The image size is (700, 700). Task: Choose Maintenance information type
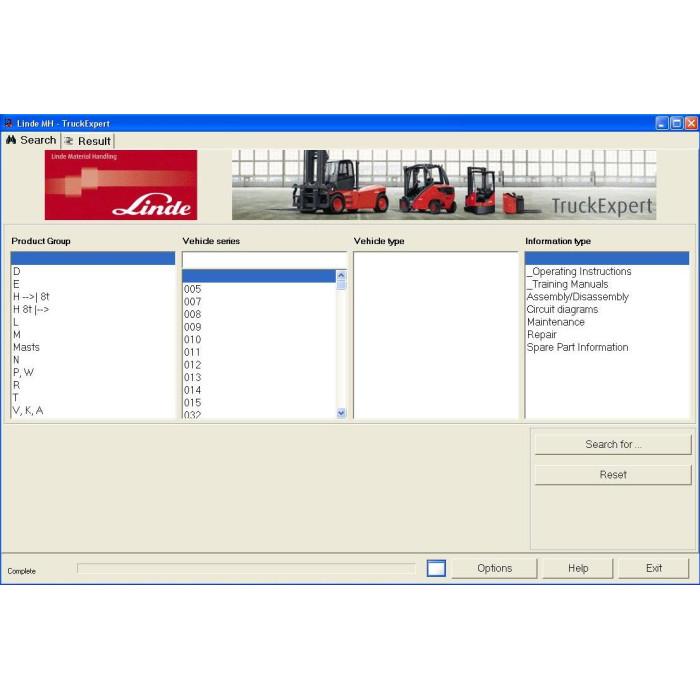point(607,322)
